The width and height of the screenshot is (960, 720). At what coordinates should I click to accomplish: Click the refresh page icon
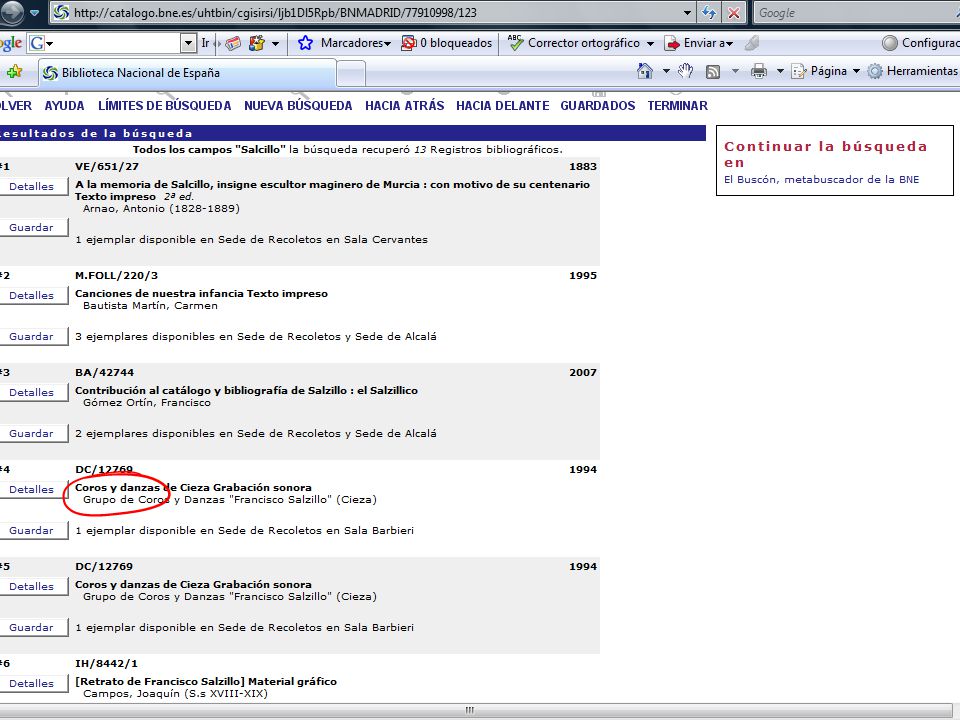[x=709, y=12]
